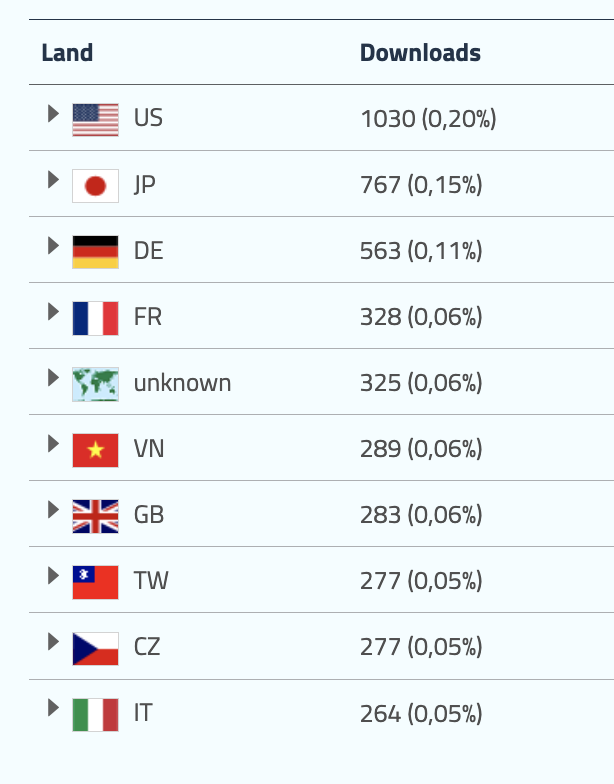
Task: Sort by the Land column header
Action: (x=67, y=53)
